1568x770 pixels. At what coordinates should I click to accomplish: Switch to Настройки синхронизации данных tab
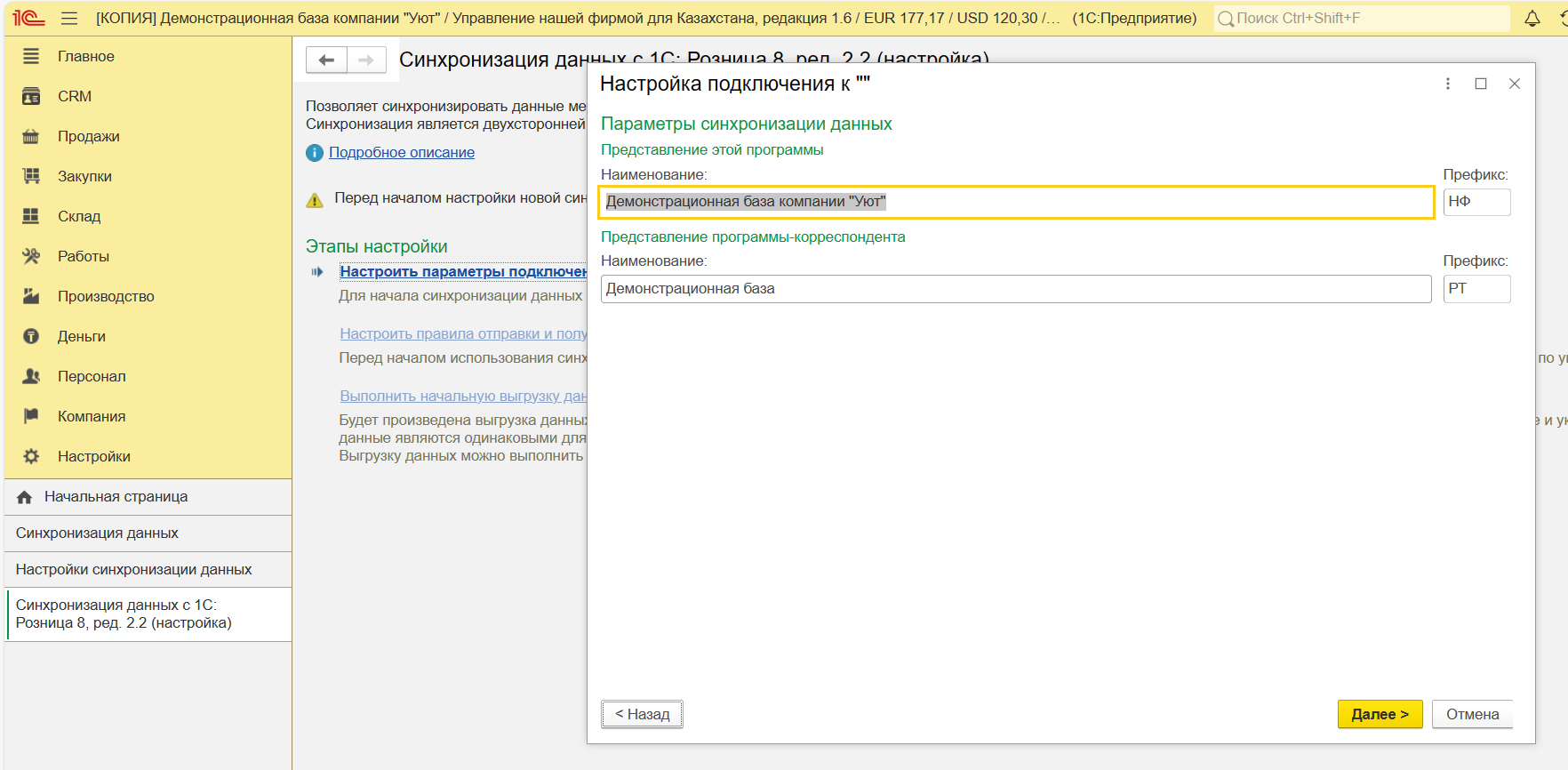(133, 570)
